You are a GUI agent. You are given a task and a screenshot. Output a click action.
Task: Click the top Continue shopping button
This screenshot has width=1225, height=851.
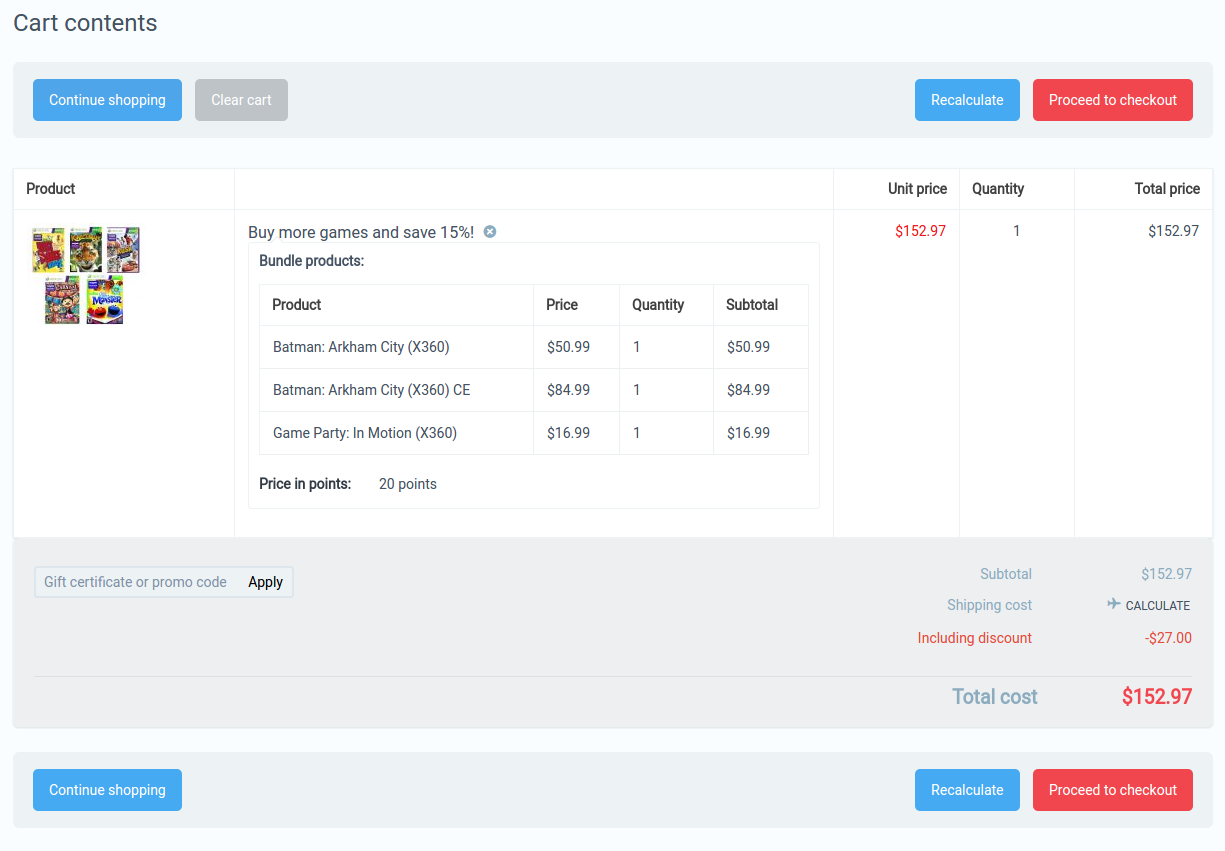107,99
